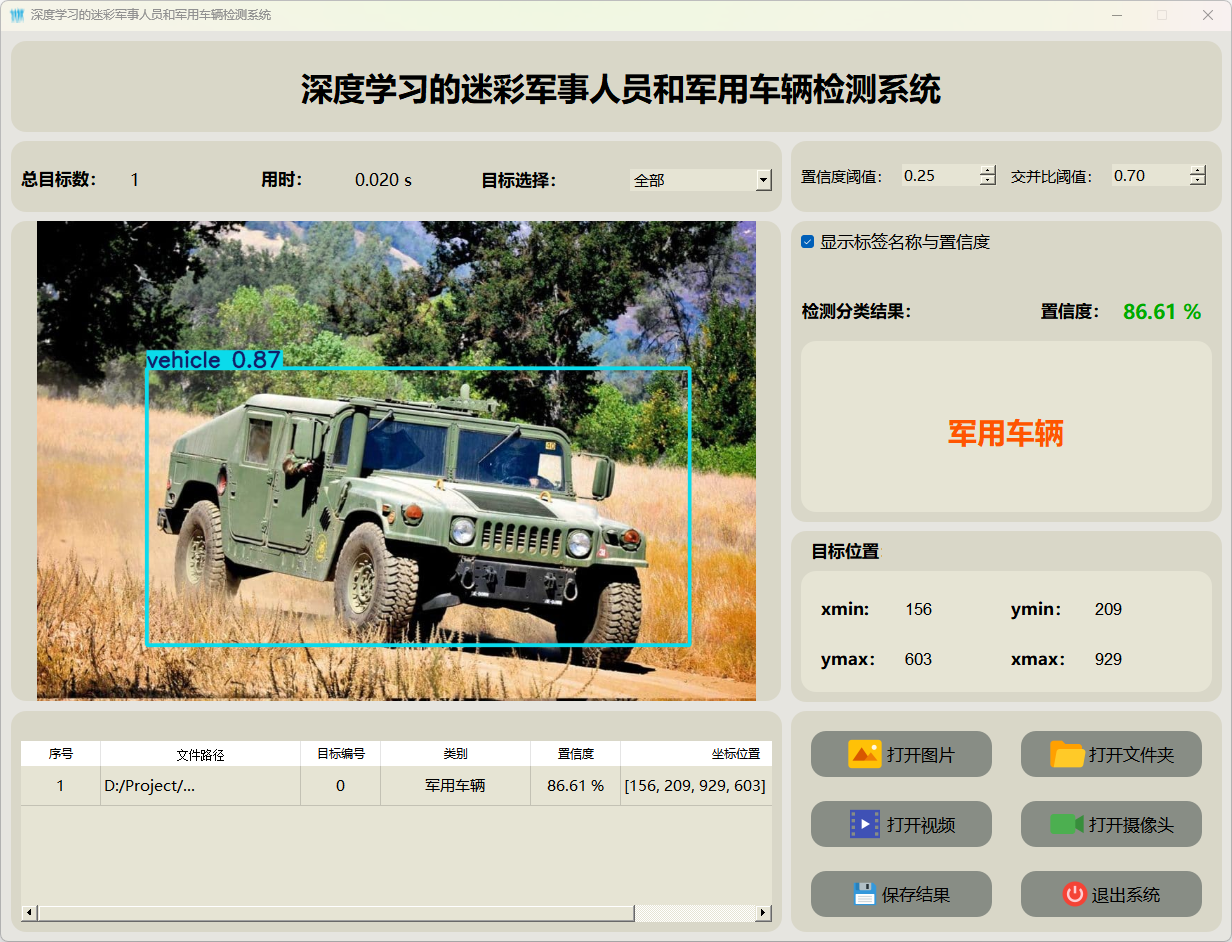Click the green camera icon for 打开摄像头
This screenshot has height=942, width=1232.
(x=1067, y=824)
